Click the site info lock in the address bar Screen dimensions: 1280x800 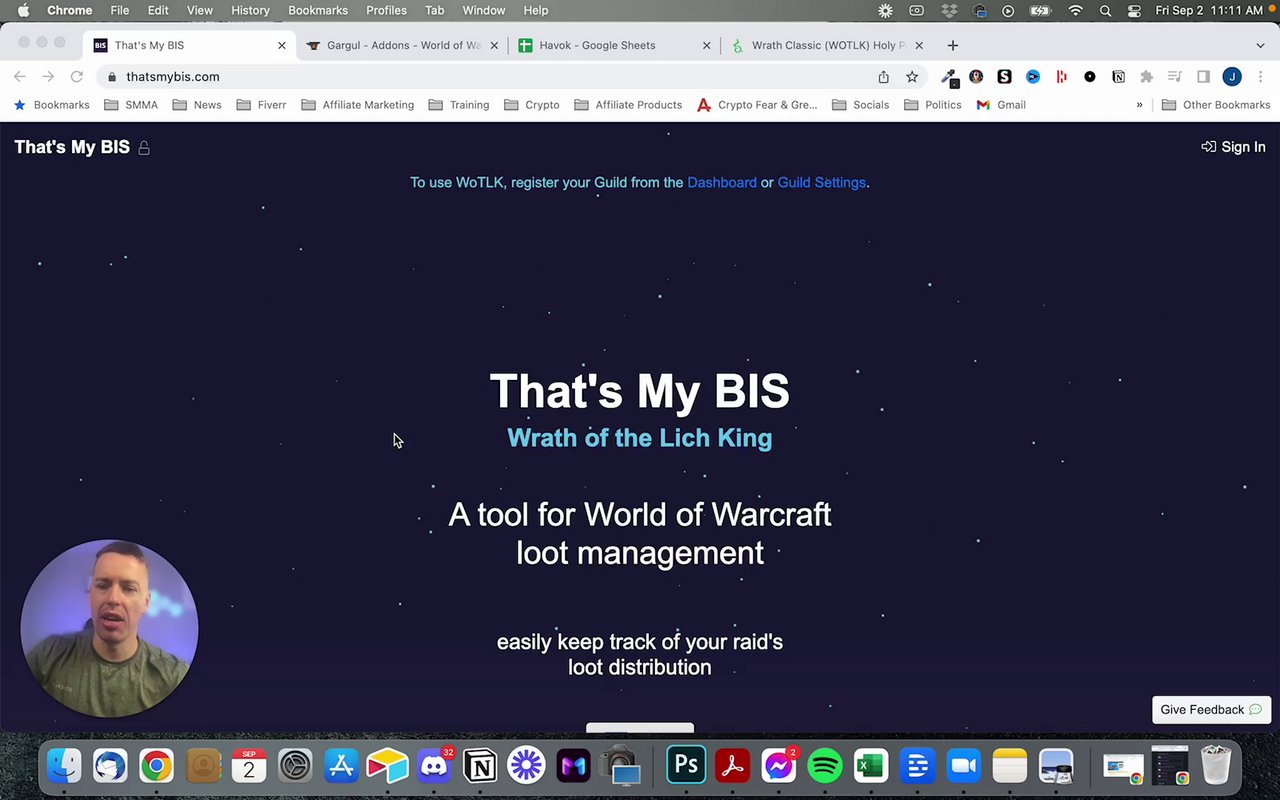click(112, 77)
